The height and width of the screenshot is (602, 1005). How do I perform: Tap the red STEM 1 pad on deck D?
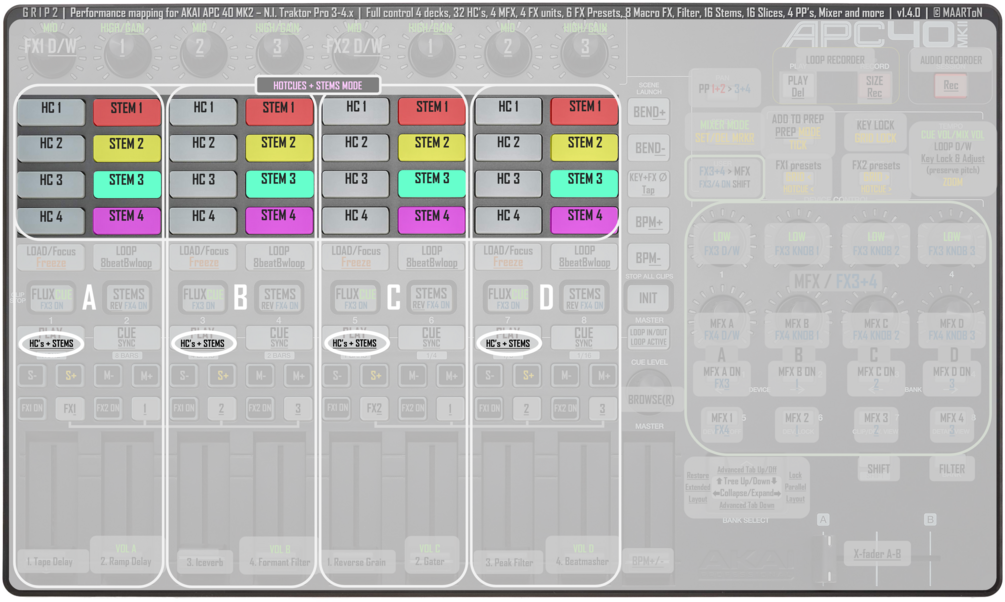[585, 110]
